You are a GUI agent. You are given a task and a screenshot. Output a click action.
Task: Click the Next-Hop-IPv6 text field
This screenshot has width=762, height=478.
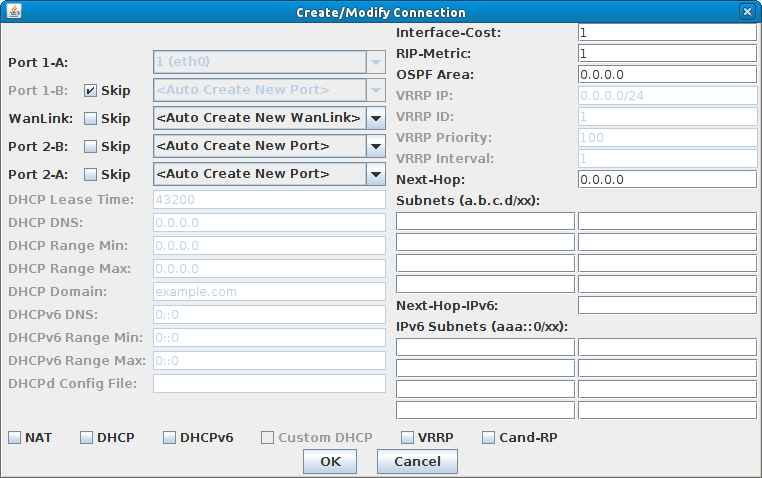[x=667, y=305]
